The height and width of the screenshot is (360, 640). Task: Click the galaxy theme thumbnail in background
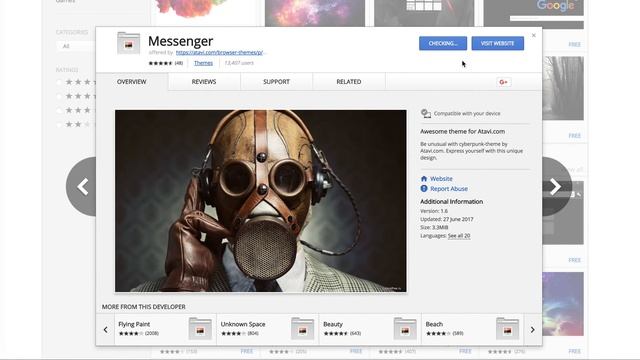(315, 13)
